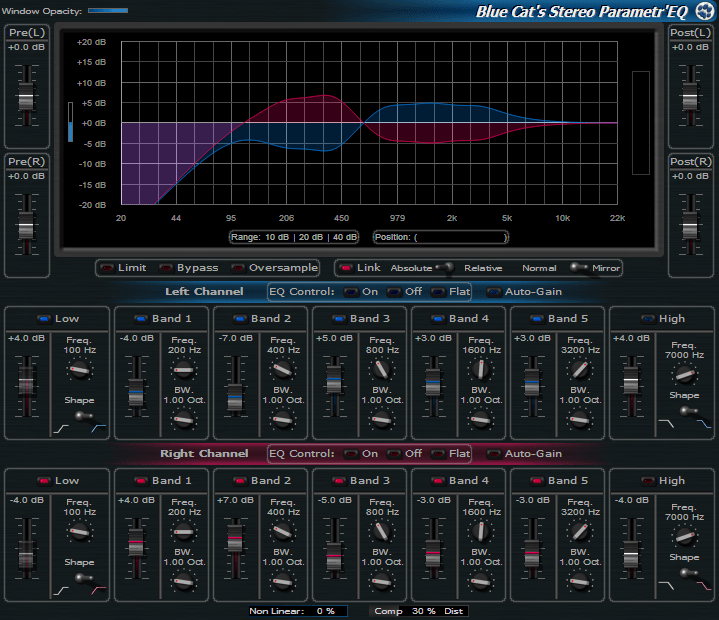719x620 pixels.
Task: Set Right Channel EQ Control to On
Action: click(351, 454)
